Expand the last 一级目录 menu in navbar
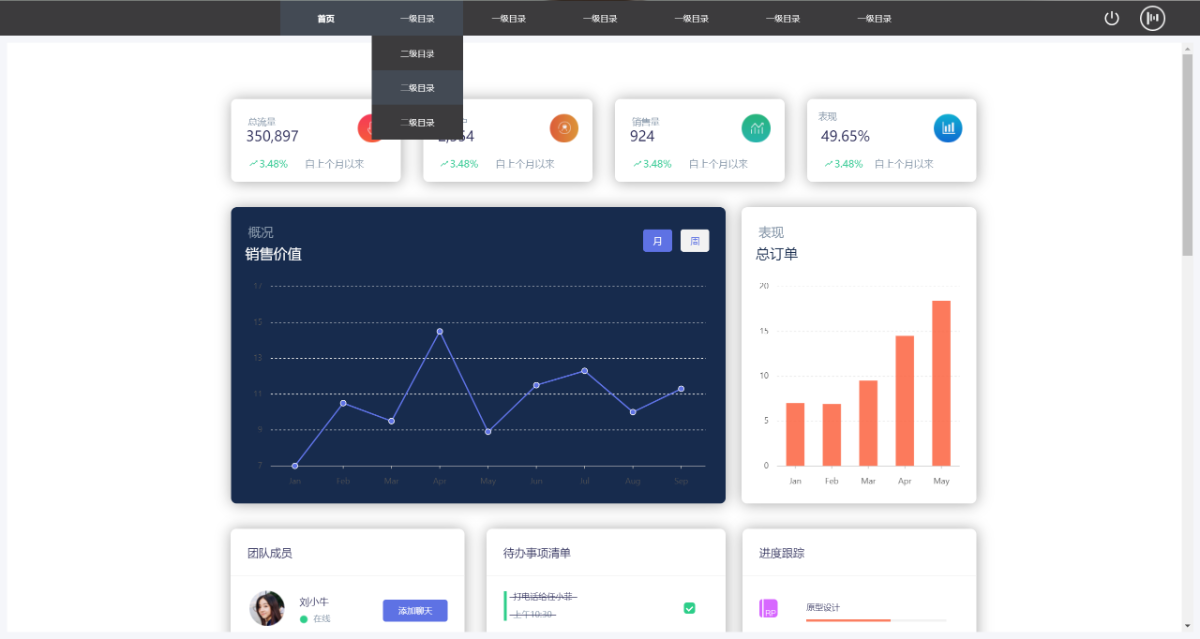The width and height of the screenshot is (1200, 639). [x=874, y=18]
